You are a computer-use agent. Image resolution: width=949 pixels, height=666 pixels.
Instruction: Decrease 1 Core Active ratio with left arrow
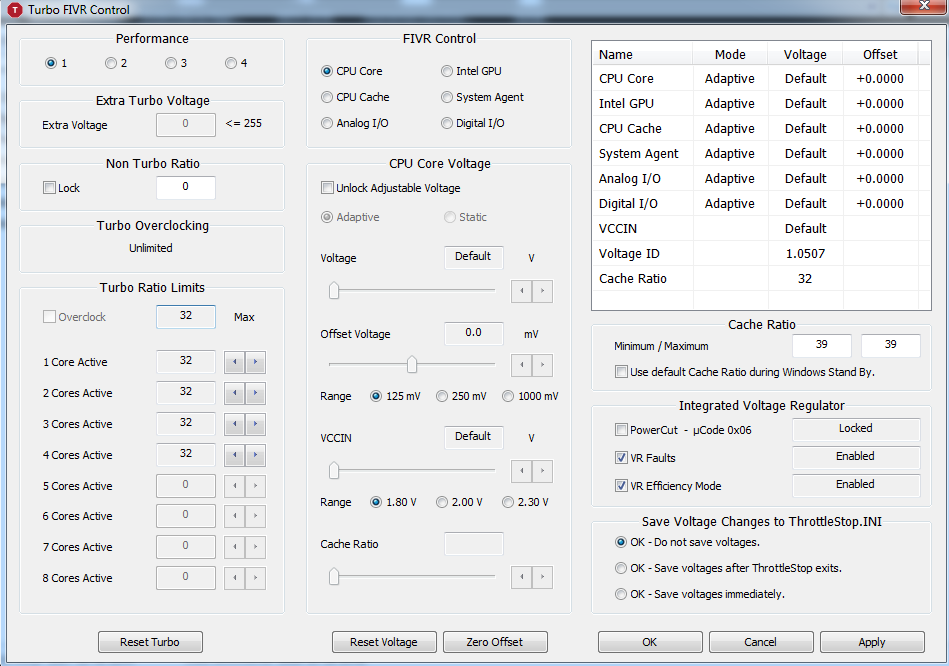tap(235, 362)
